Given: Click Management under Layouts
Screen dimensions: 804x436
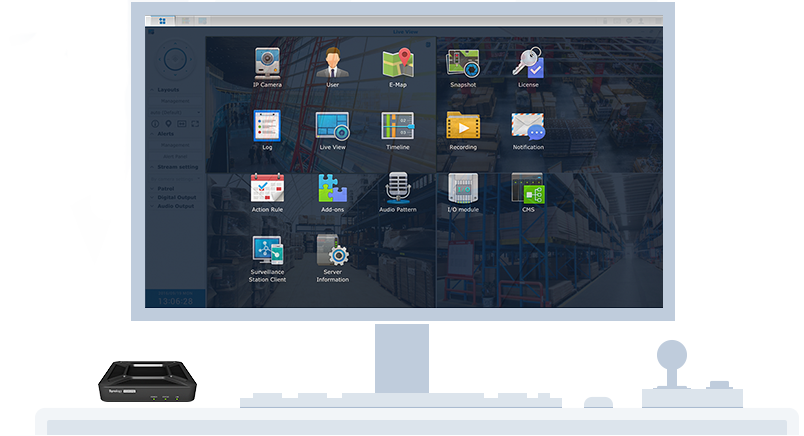Looking at the screenshot, I should tap(175, 101).
